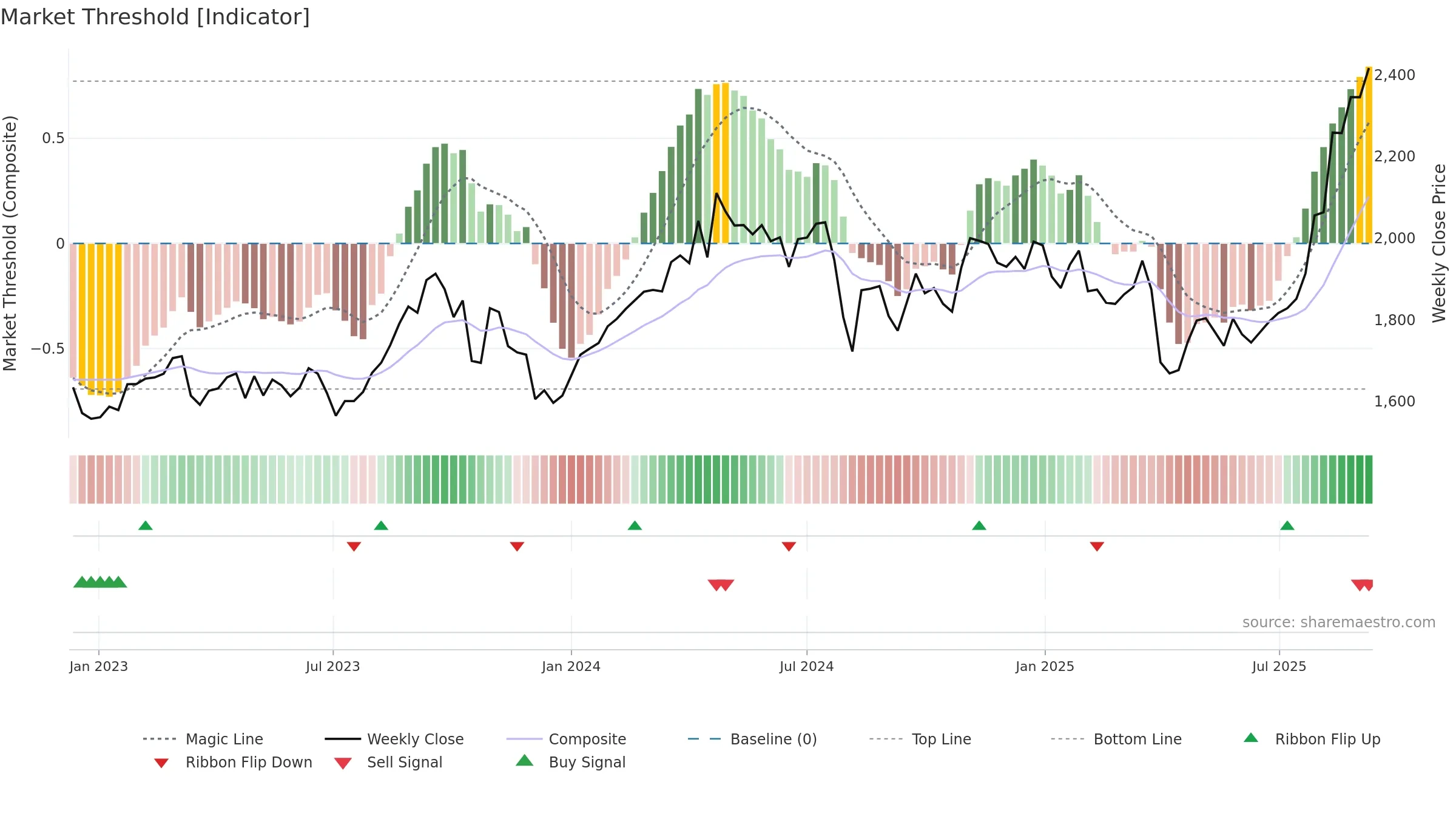Click the green triangle icon in Buy Signal legend
This screenshot has height=819, width=1456.
[x=525, y=760]
